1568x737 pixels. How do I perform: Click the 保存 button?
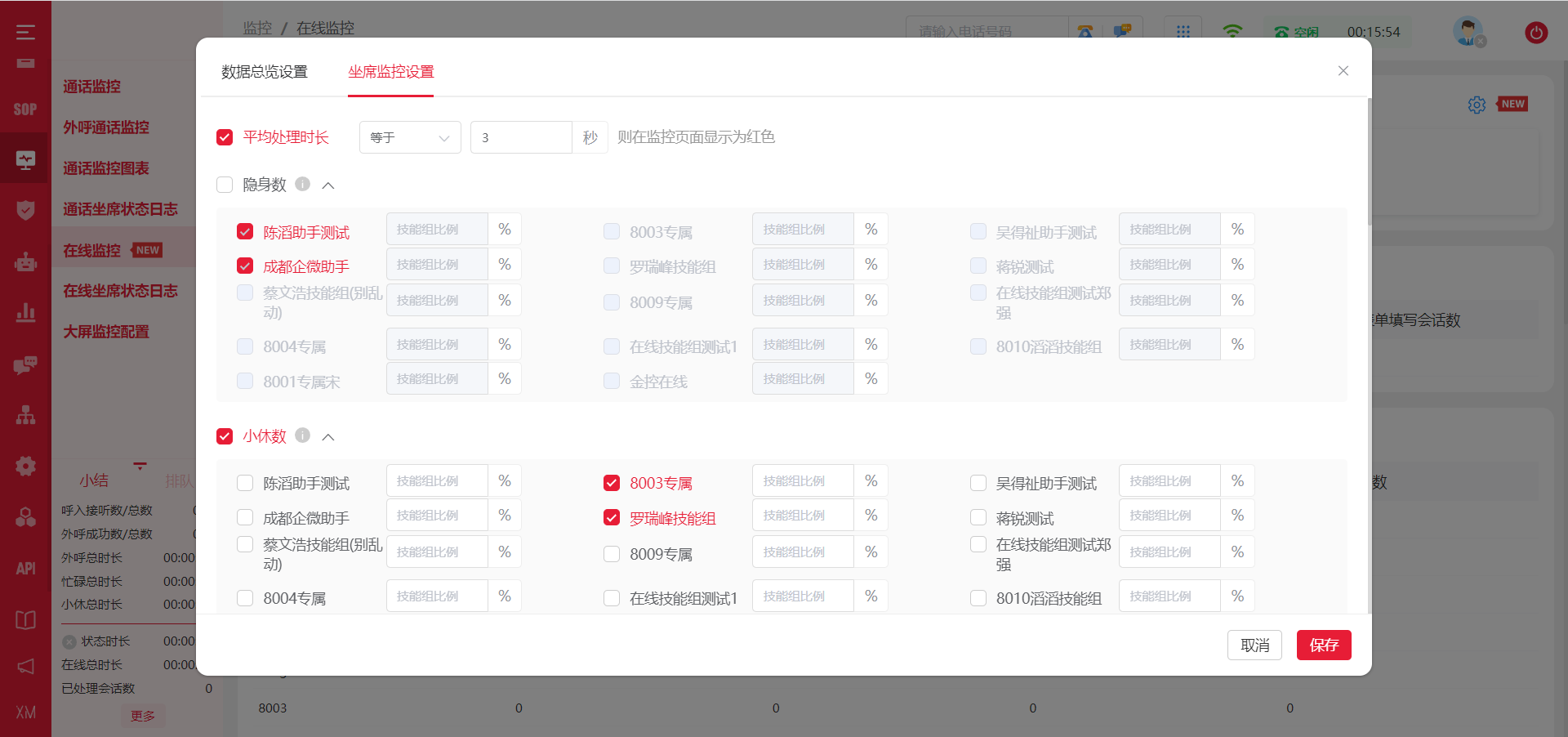1324,645
